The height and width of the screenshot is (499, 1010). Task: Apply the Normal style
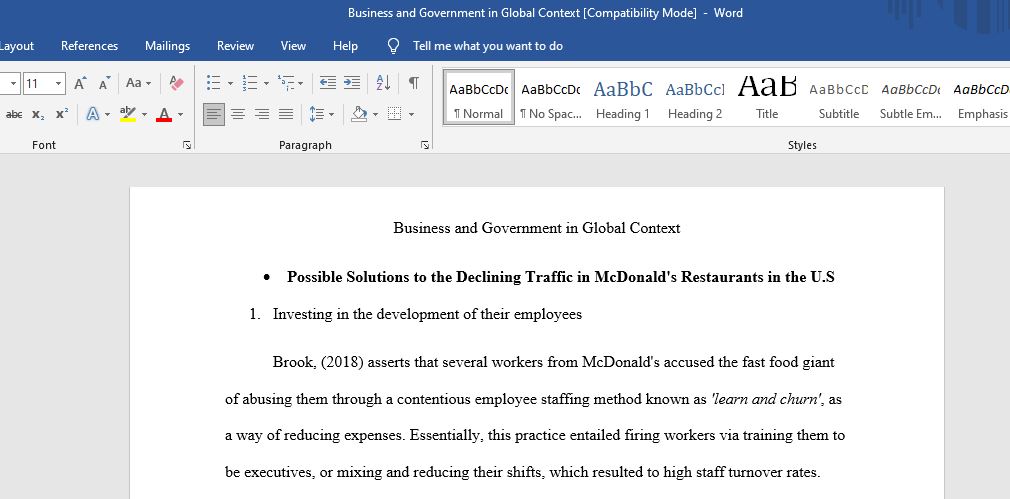click(x=479, y=97)
